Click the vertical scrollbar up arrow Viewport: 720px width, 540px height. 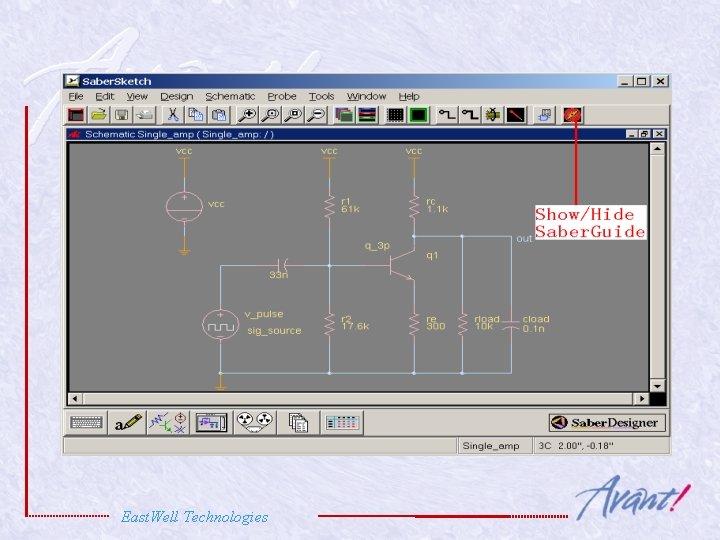(x=658, y=149)
